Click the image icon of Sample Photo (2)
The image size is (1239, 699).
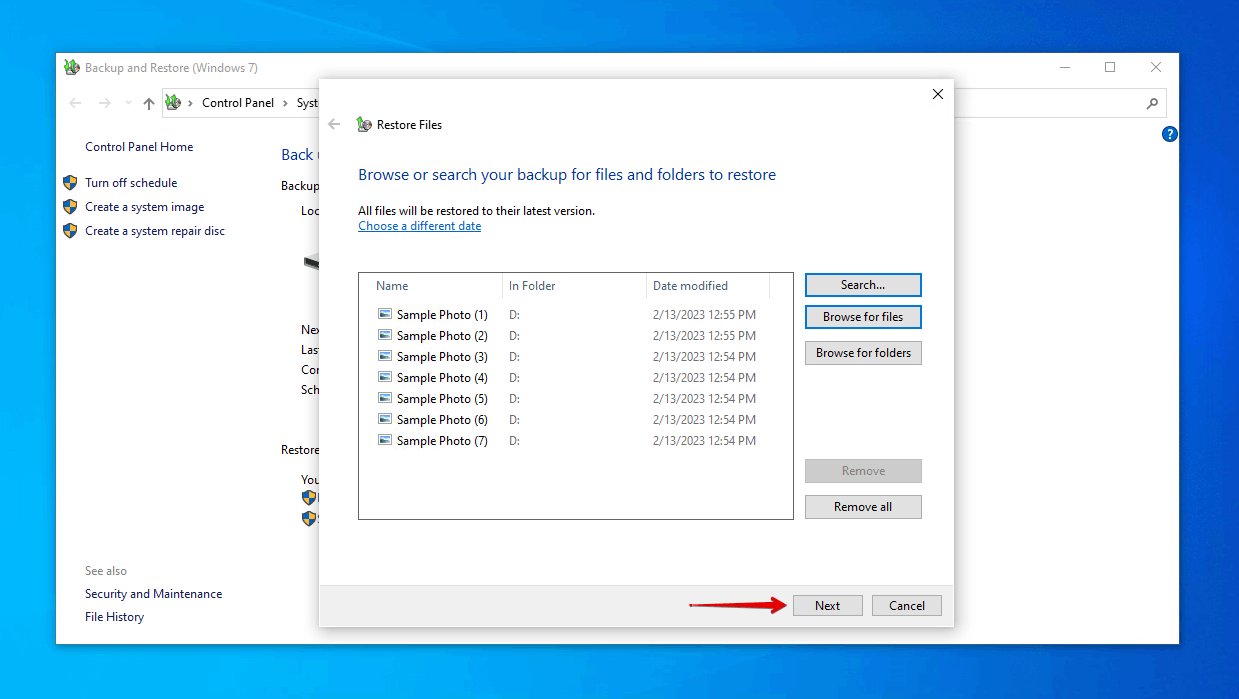tap(385, 335)
